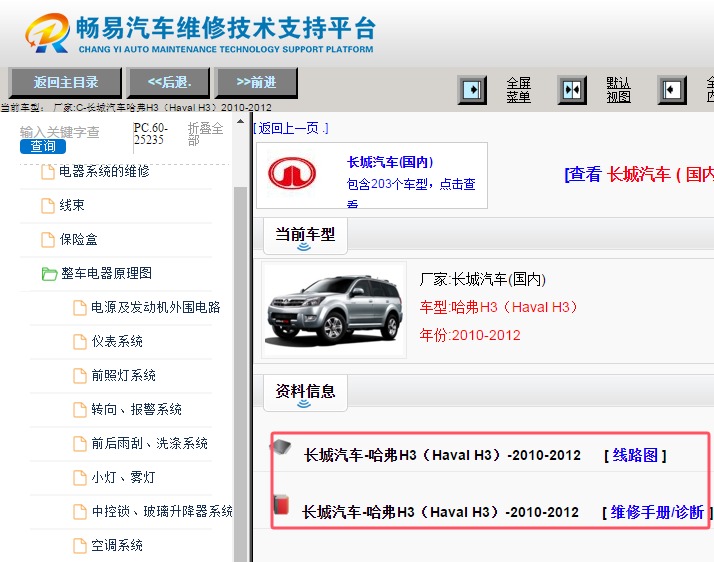Screen dimensions: 714x562
Task: Click the 默认视图 label
Action: click(x=618, y=90)
